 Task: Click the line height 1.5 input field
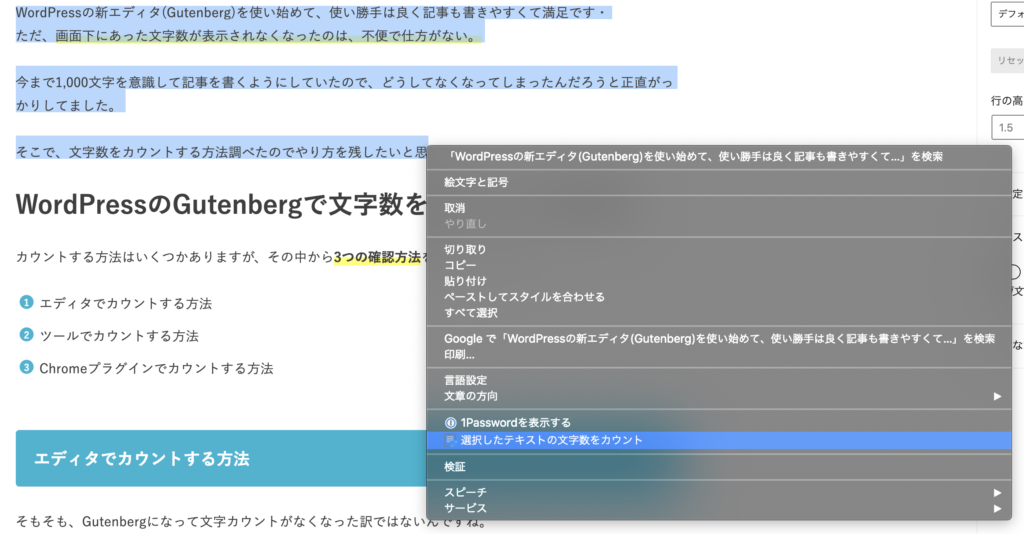pos(1008,127)
